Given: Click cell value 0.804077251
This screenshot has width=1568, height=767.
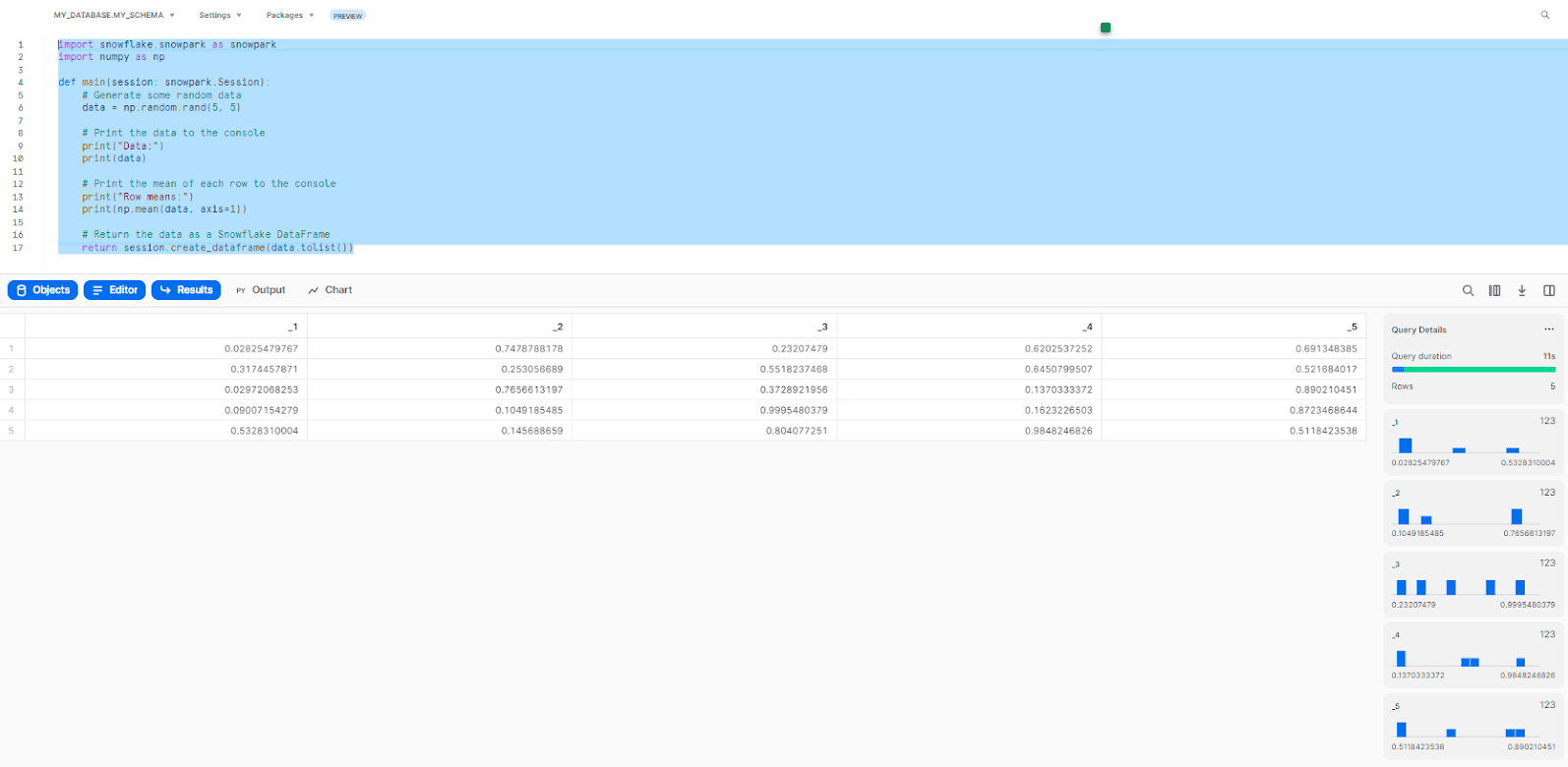Looking at the screenshot, I should 797,431.
